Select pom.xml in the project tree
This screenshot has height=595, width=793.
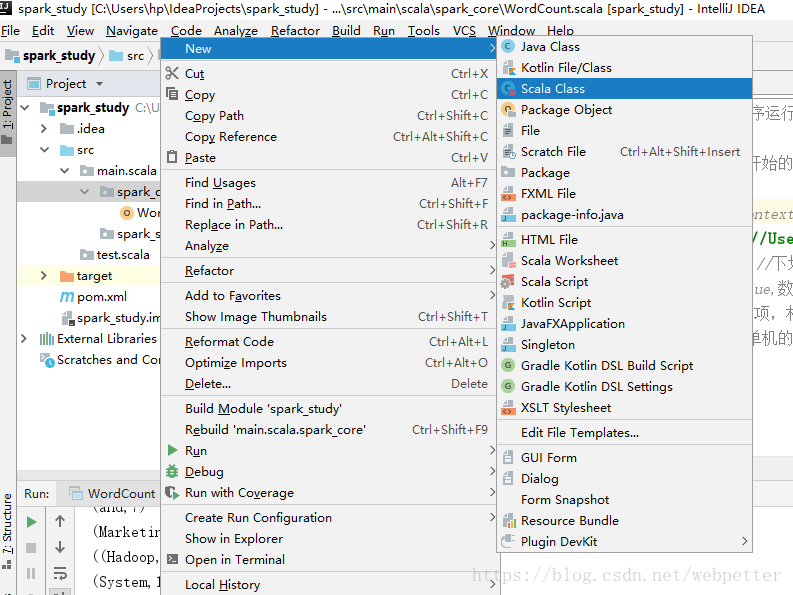pyautogui.click(x=101, y=297)
